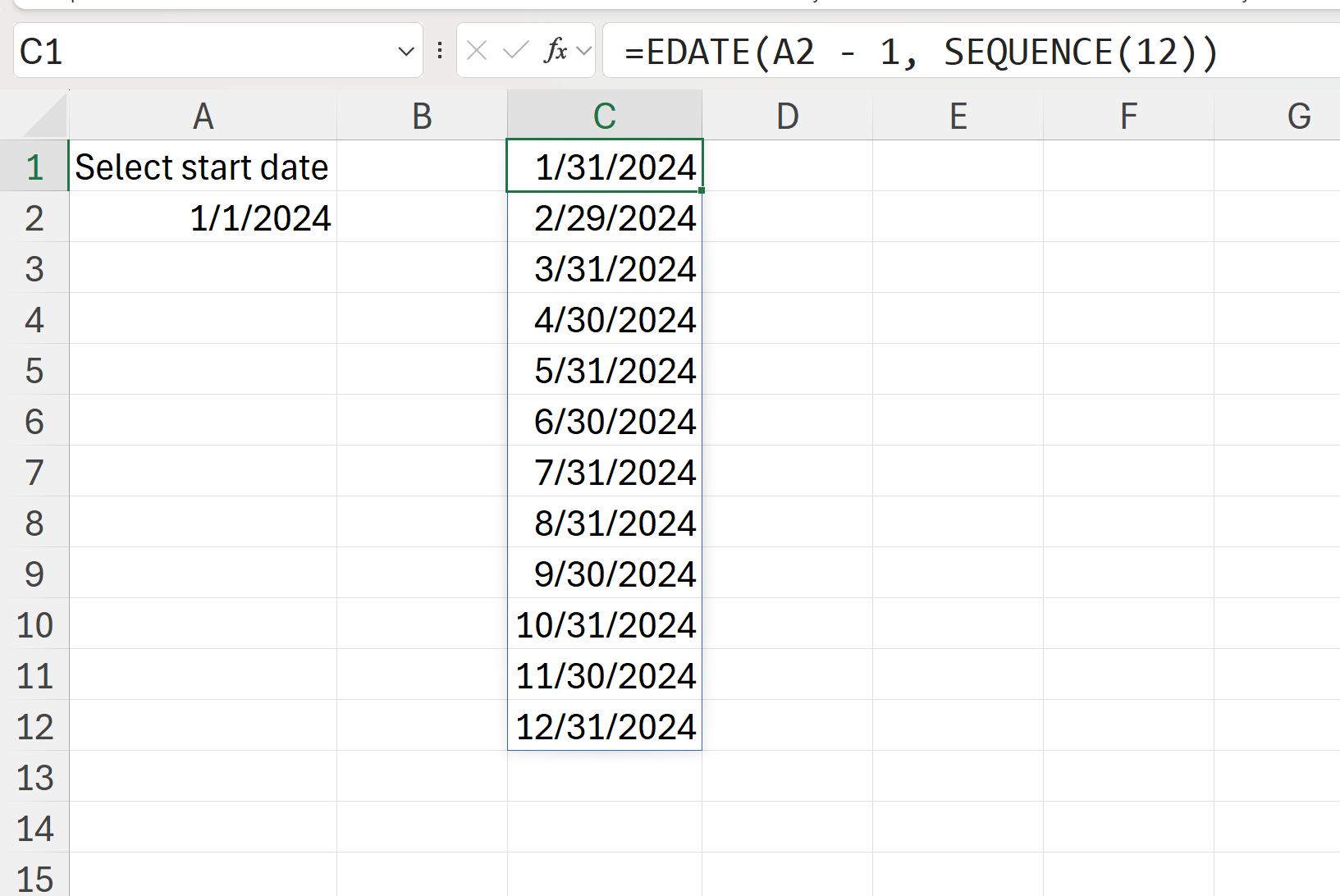1340x896 pixels.
Task: Click the Insert Function fx icon
Action: [556, 51]
